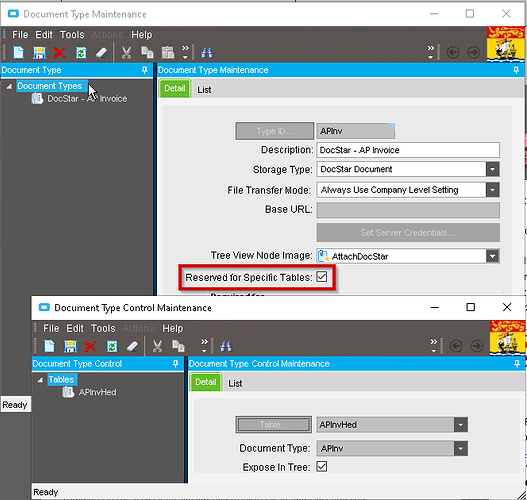Click Clear eraser icon in Document Type Maintenance
The image size is (527, 500).
[101, 53]
